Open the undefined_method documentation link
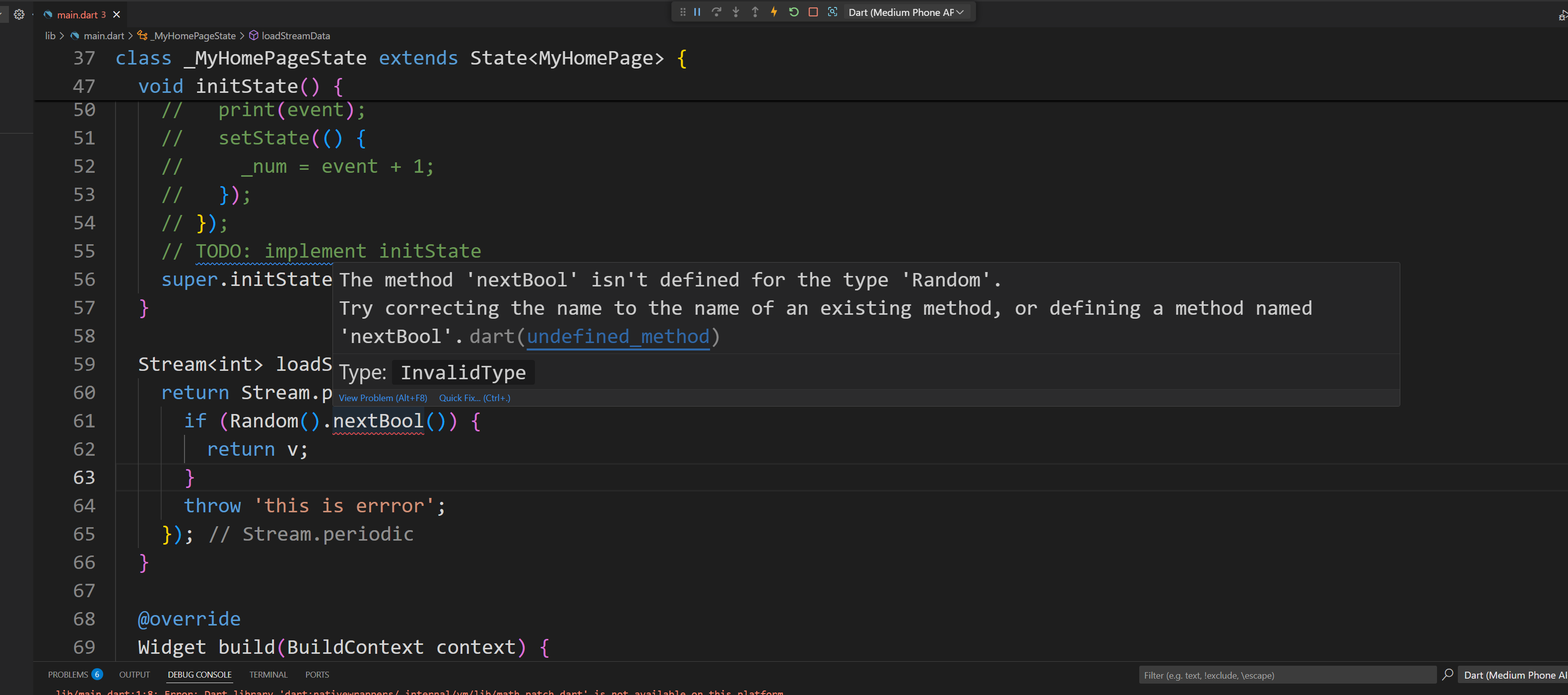Image resolution: width=1568 pixels, height=695 pixels. pos(618,337)
